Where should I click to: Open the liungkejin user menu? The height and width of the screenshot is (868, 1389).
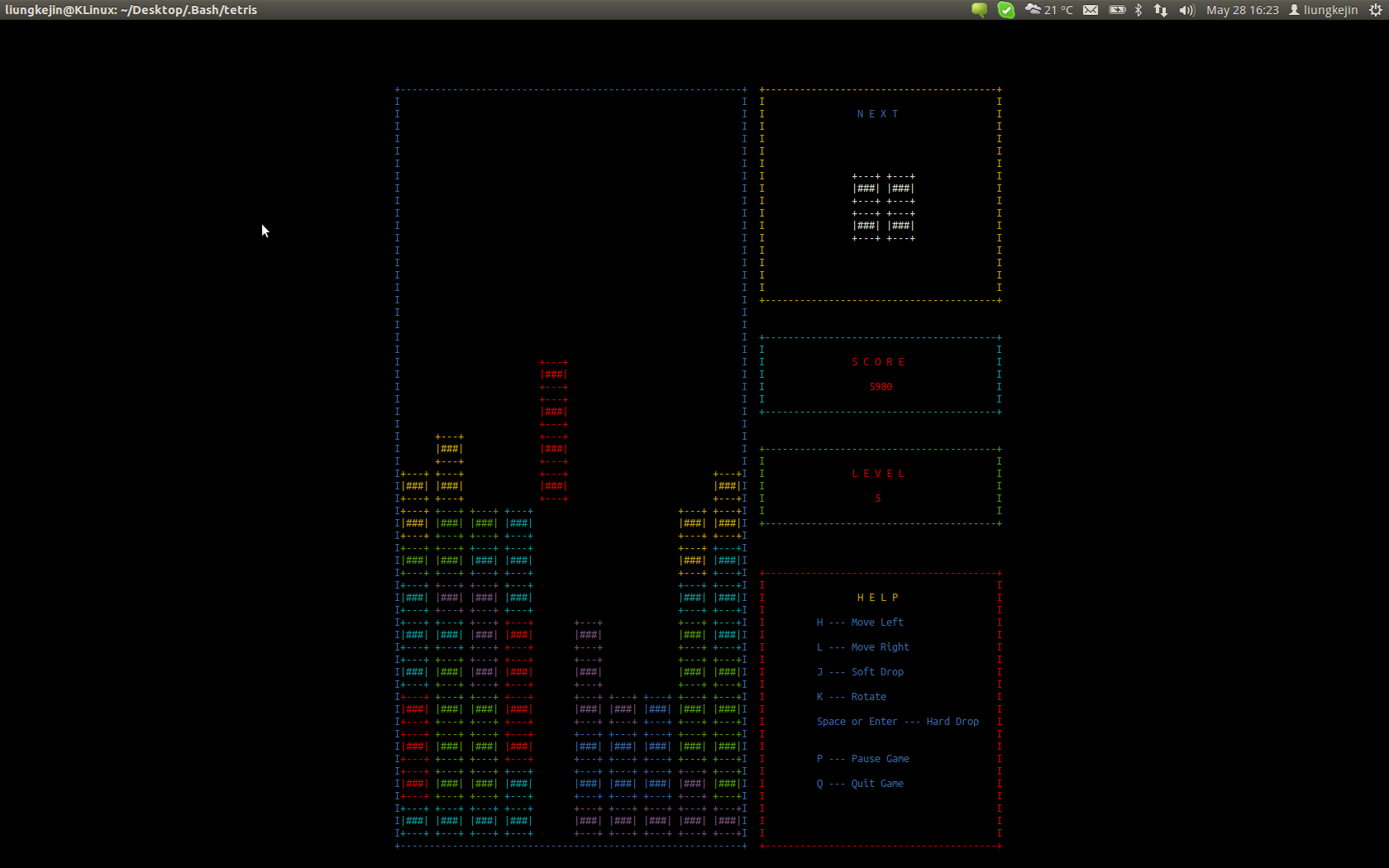1323,10
